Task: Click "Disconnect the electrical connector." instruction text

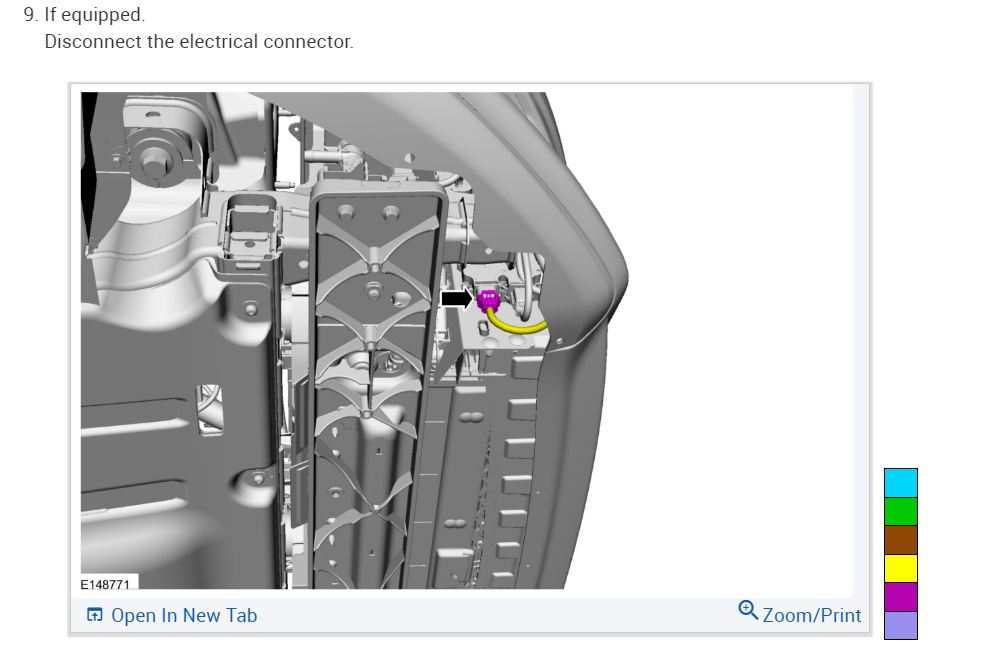Action: tap(199, 41)
